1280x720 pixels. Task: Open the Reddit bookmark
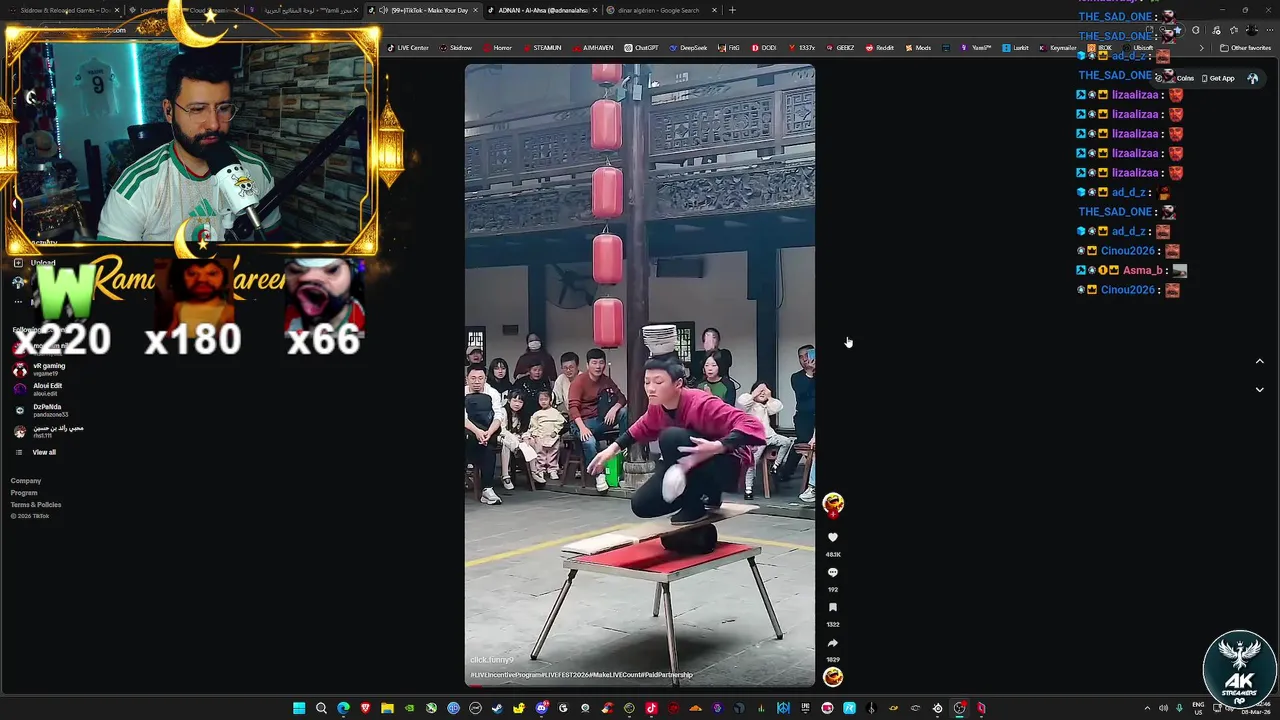(879, 48)
